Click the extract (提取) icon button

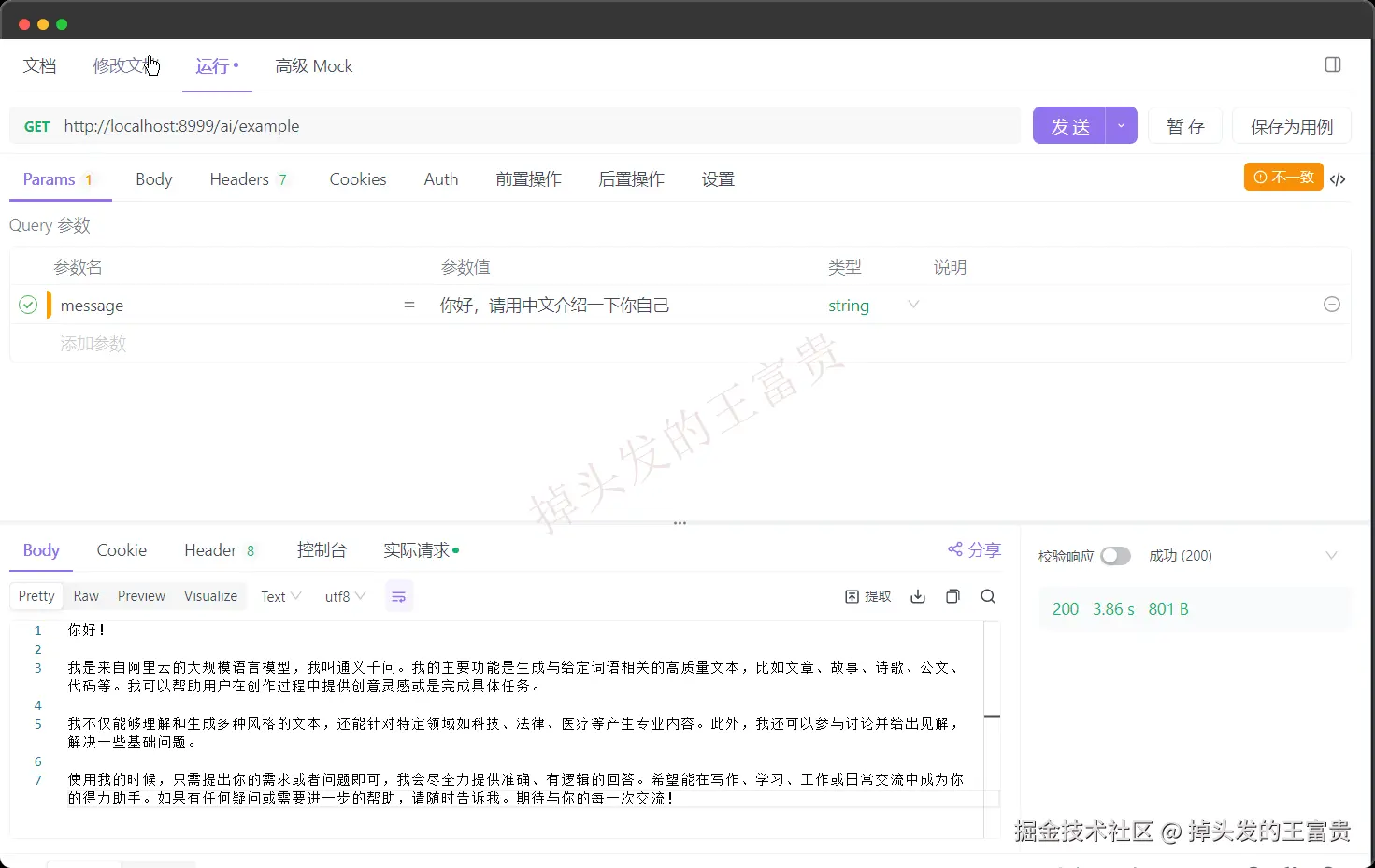(x=868, y=596)
